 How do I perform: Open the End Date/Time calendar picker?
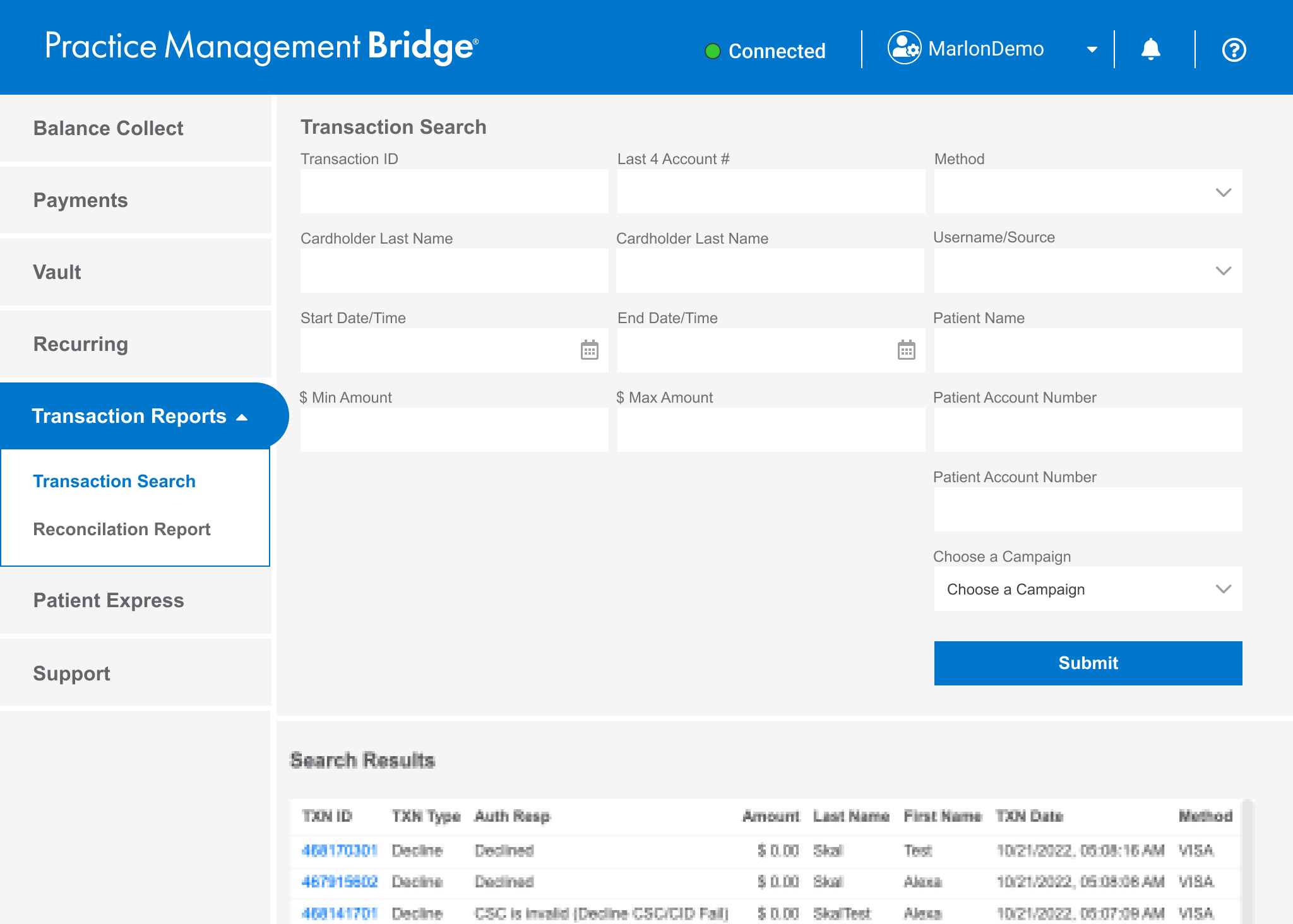click(906, 350)
